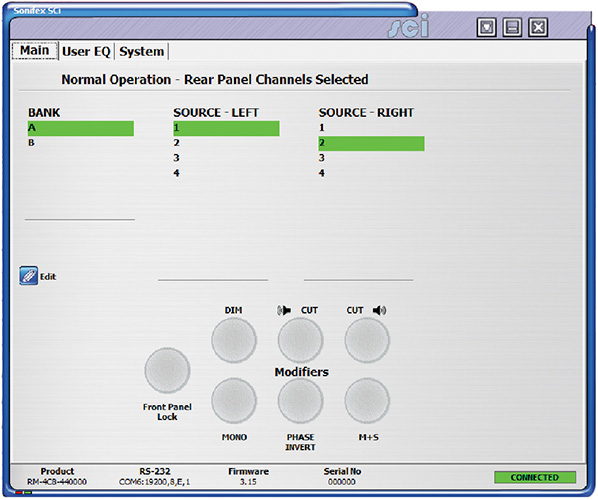
Task: Select Source Right channel 2
Action: tap(371, 143)
